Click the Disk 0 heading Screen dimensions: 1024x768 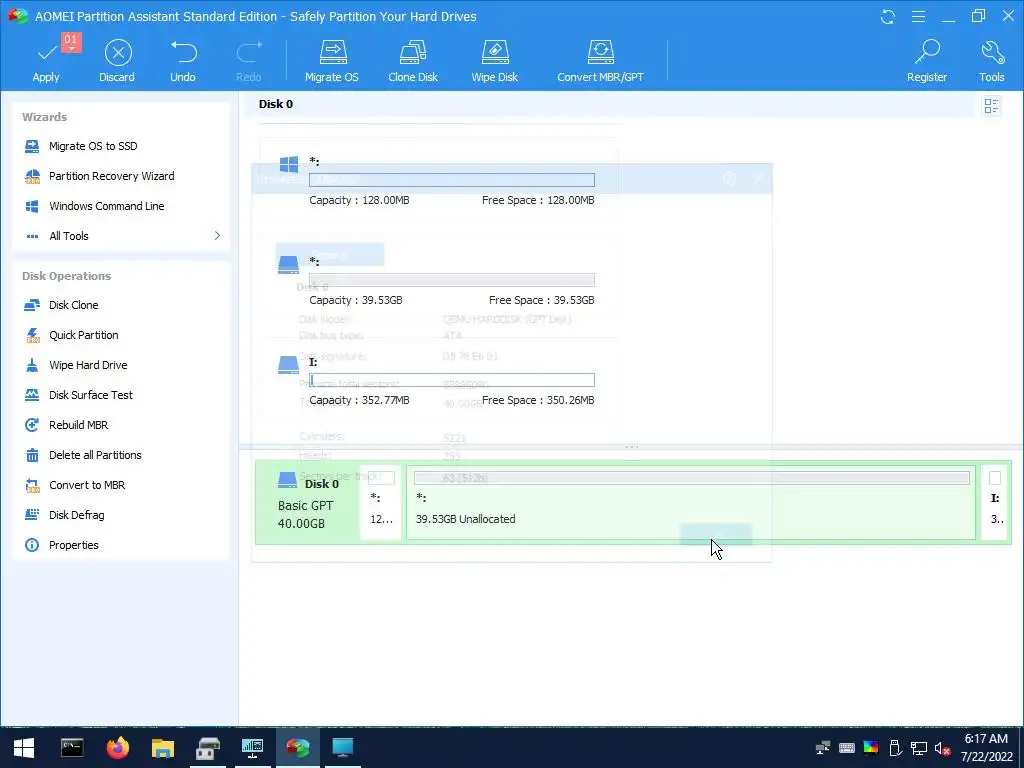(276, 104)
